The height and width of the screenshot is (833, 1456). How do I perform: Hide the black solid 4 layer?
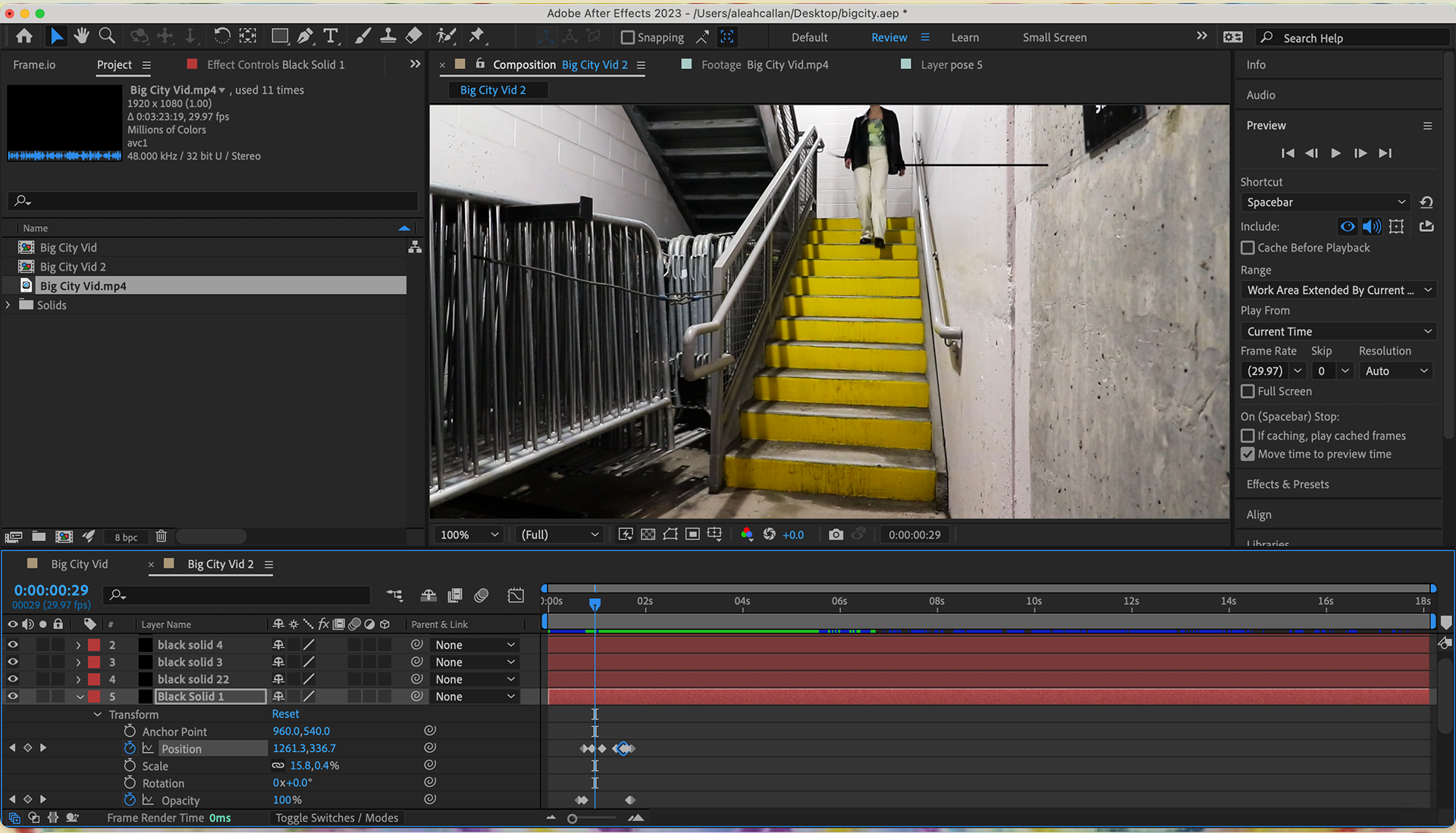(x=13, y=644)
